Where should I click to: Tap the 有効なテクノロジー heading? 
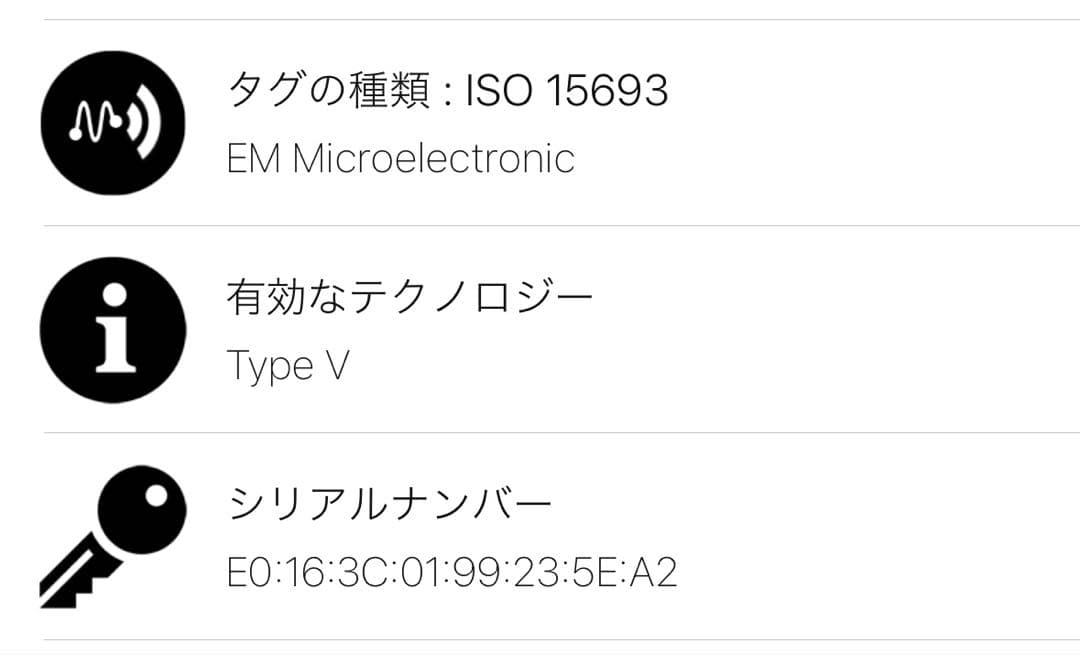tap(412, 294)
